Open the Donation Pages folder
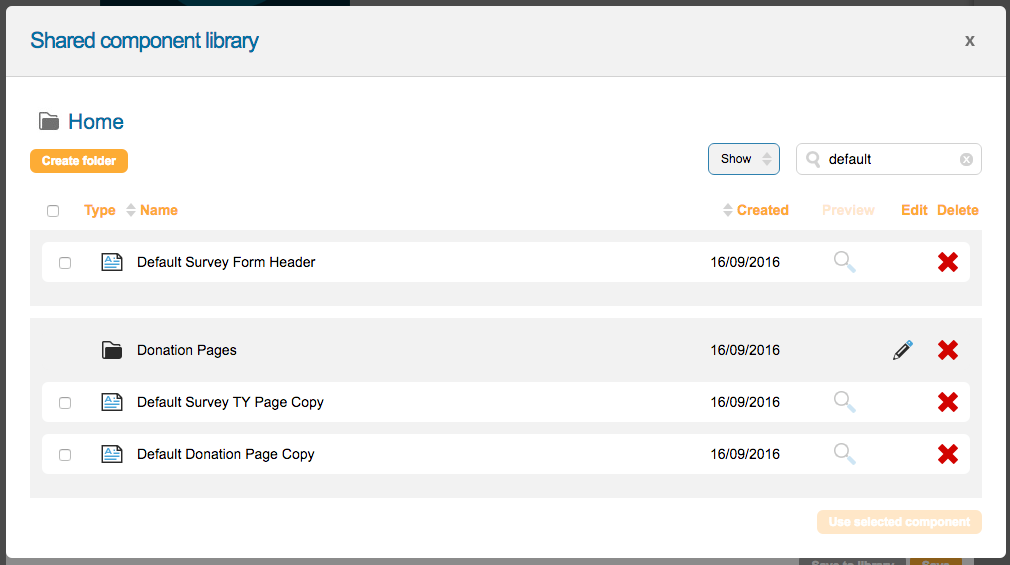1010x565 pixels. click(x=186, y=350)
